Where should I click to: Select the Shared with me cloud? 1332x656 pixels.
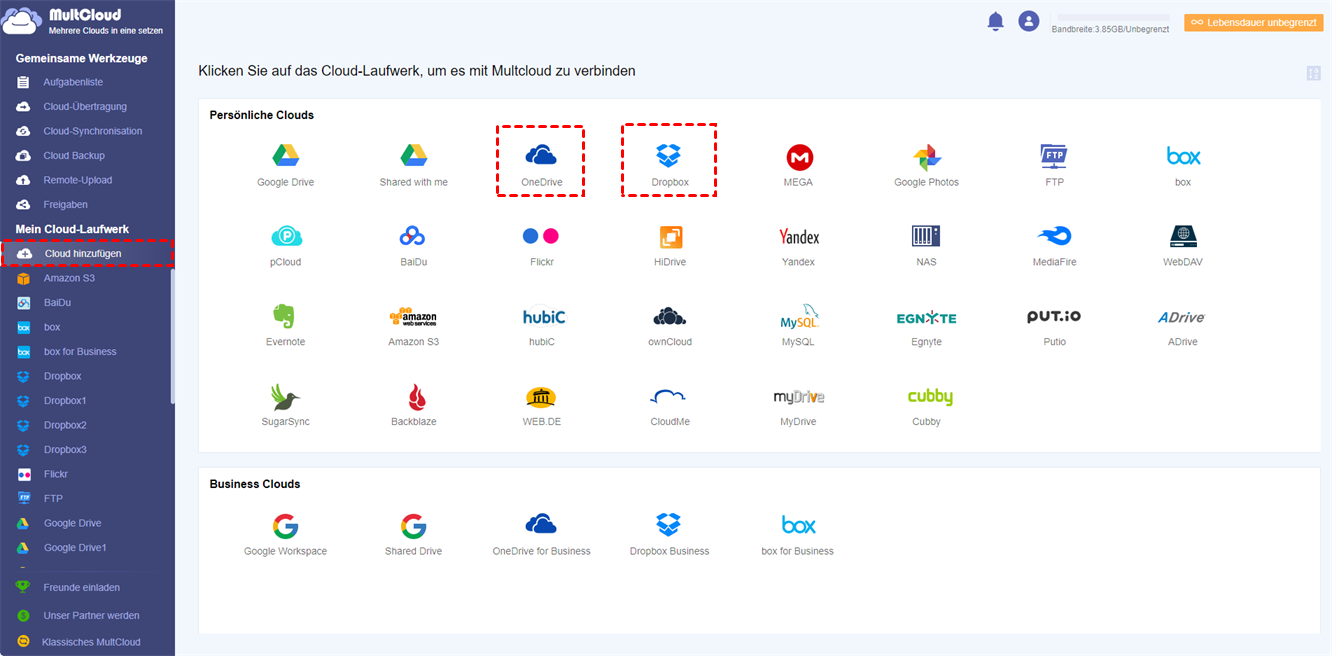[x=413, y=165]
